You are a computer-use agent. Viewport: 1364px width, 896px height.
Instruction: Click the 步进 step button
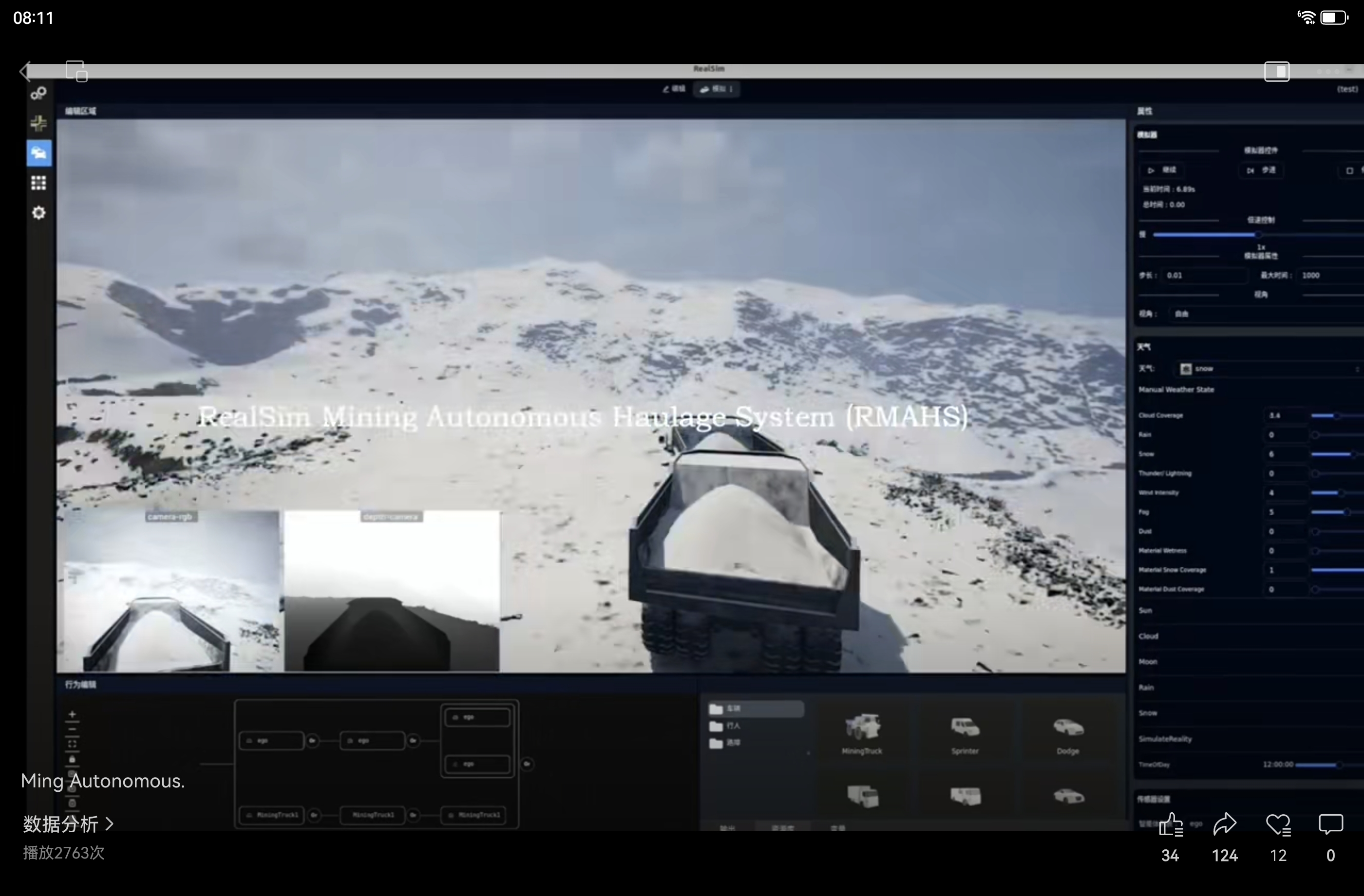click(x=1261, y=170)
